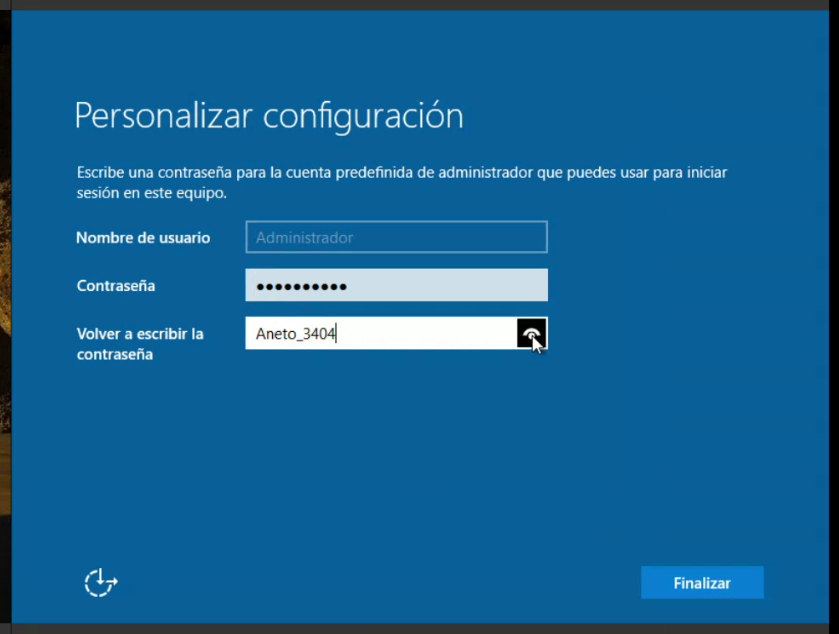Click the dark bar above the blue panel
Viewport: 839px width, 634px height.
tap(420, 4)
